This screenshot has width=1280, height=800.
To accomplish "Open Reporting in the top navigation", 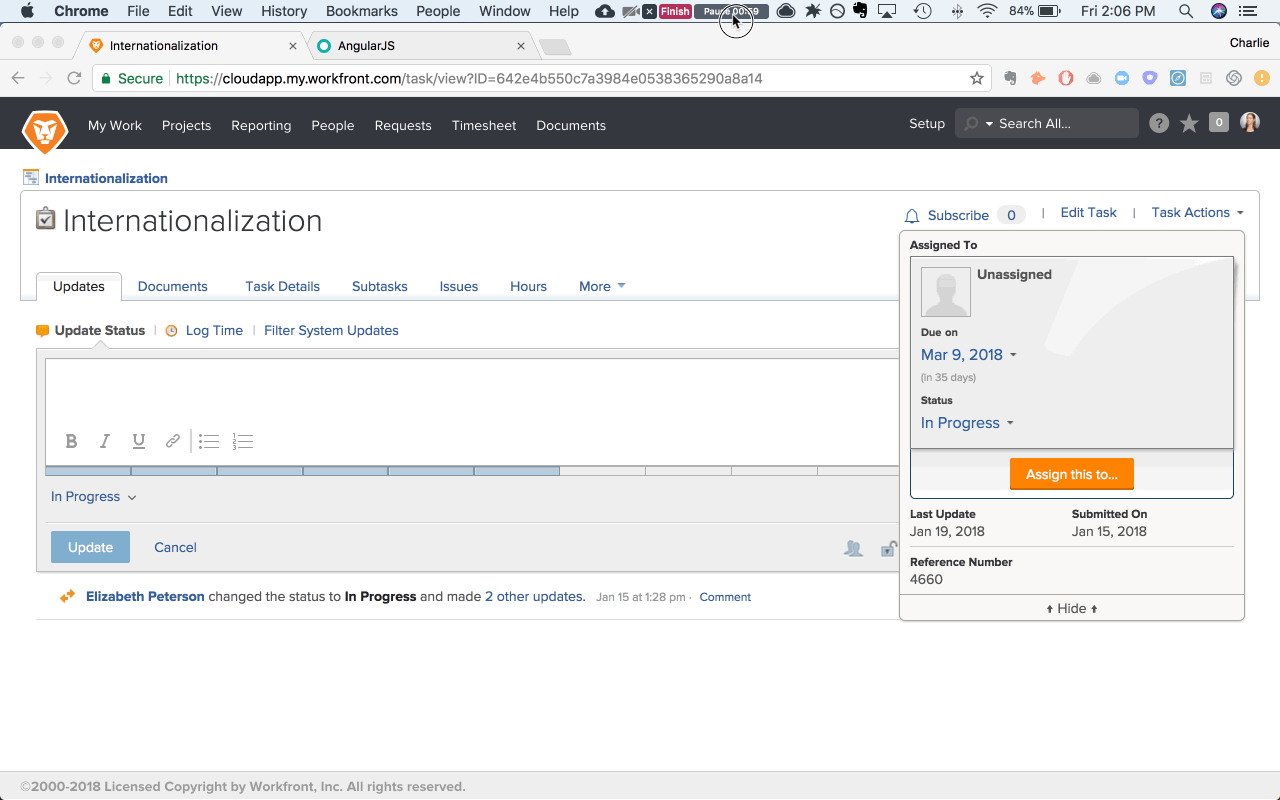I will point(261,125).
